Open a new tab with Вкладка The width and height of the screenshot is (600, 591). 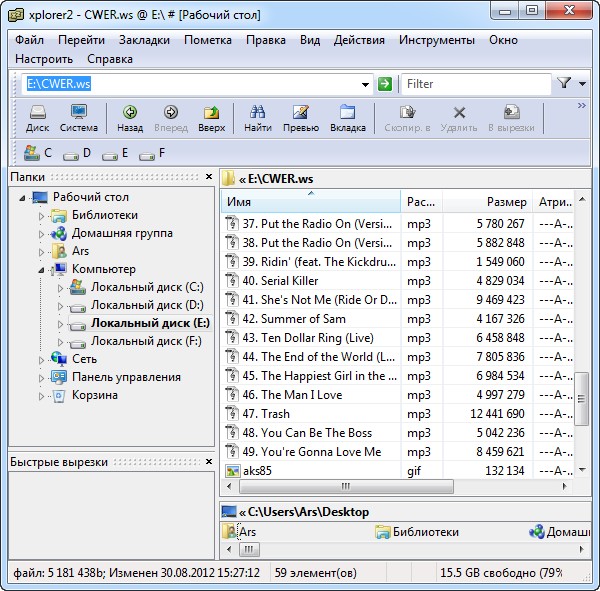click(x=348, y=118)
